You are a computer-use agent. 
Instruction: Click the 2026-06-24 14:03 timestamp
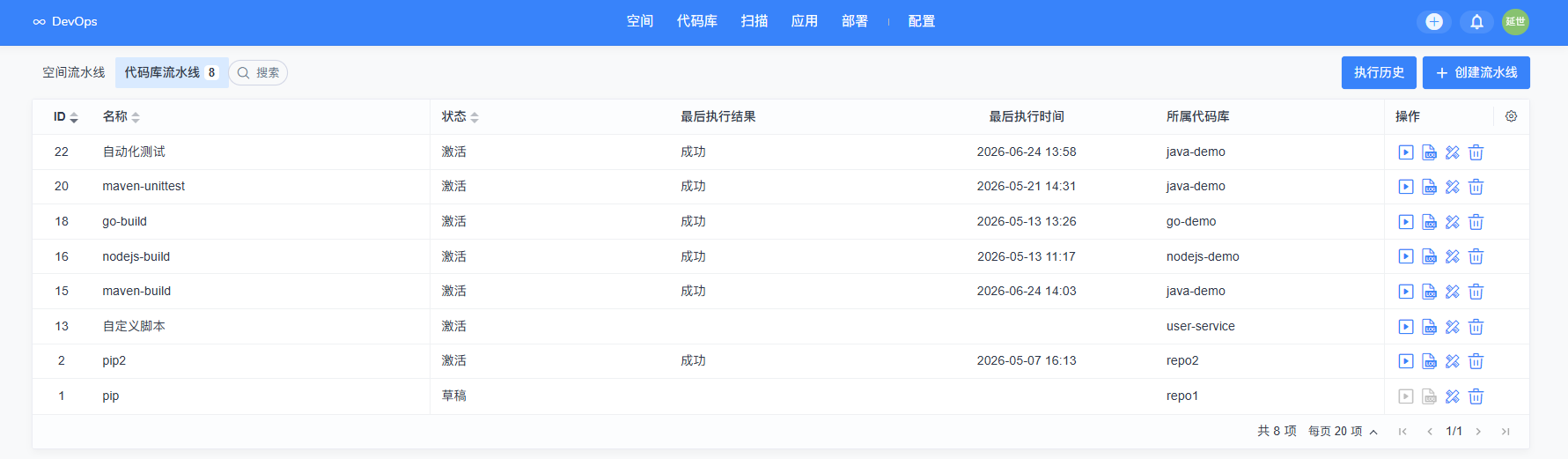tap(1027, 291)
